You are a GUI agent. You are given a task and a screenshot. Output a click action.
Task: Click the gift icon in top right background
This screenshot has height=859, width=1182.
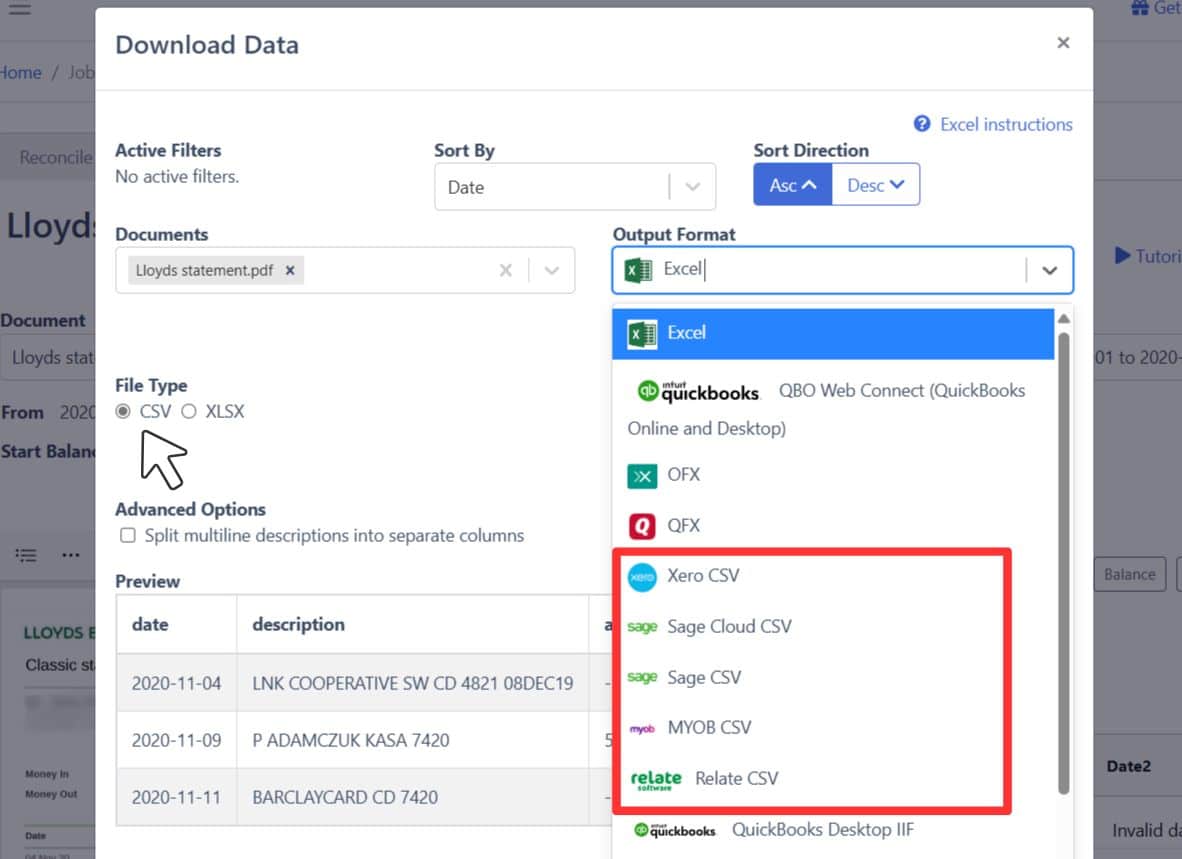(x=1139, y=8)
